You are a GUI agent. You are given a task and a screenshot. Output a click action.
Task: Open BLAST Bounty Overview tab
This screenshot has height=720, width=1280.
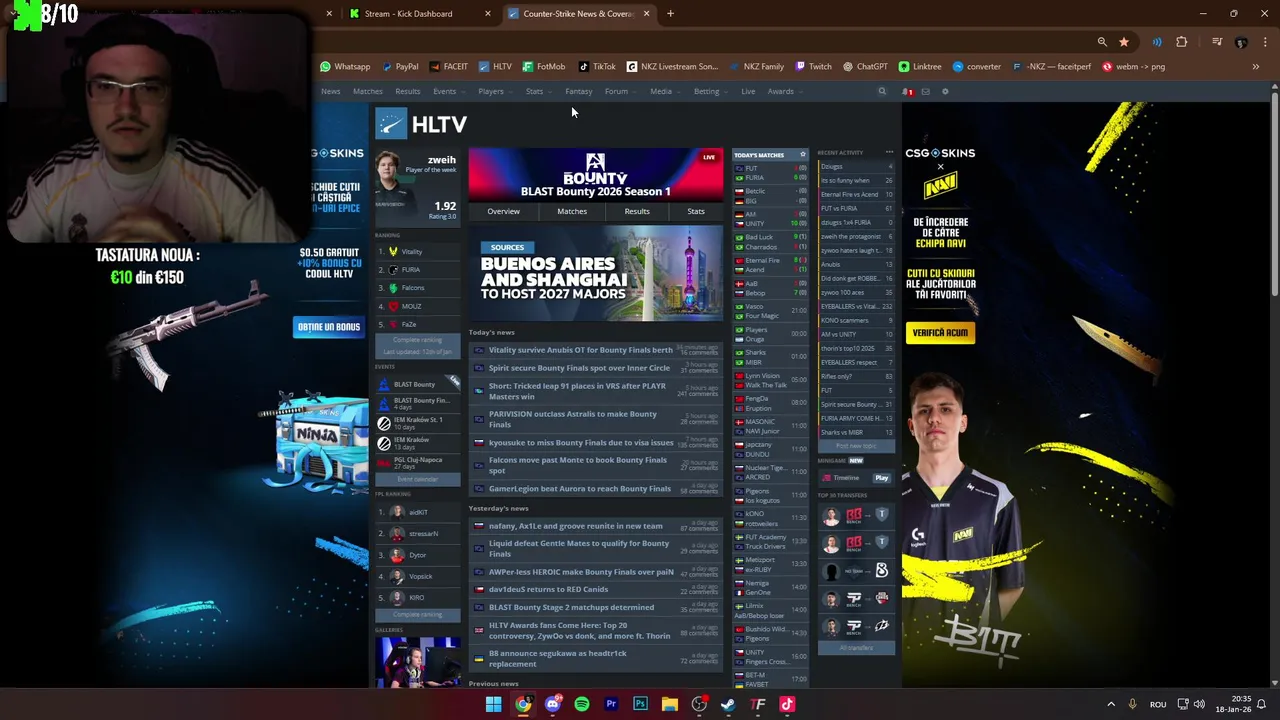pos(503,211)
